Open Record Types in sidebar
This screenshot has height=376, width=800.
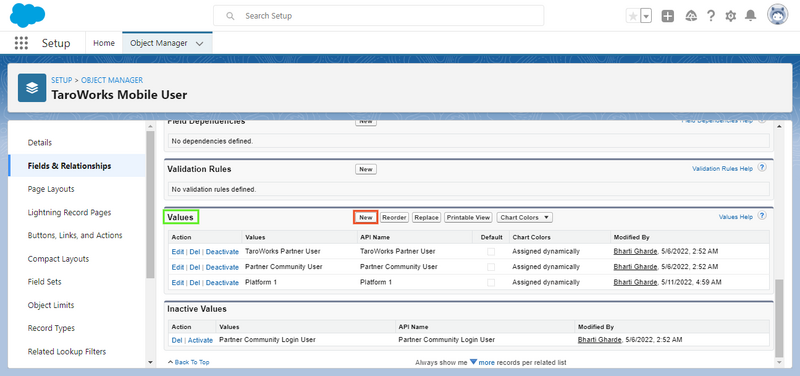point(51,328)
